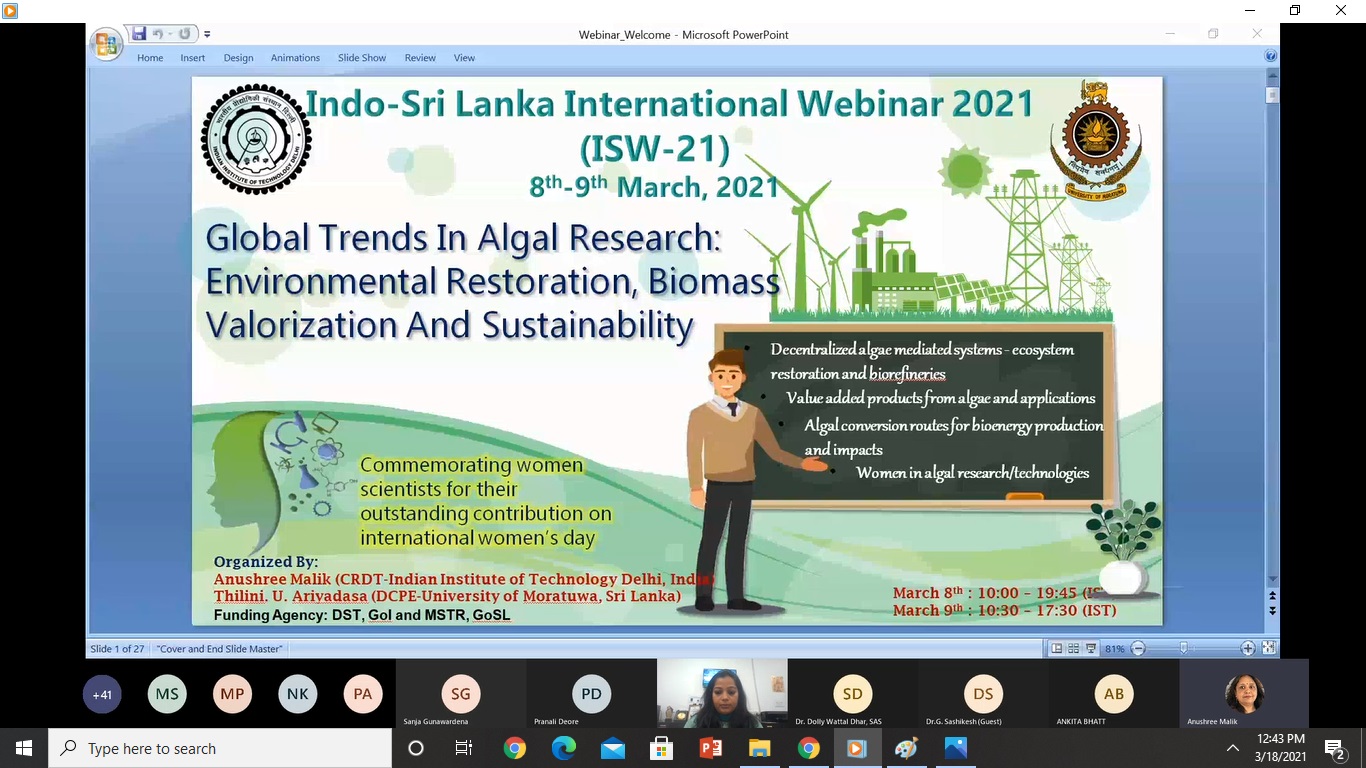
Task: Go to Next Slide double-arrow button
Action: (x=1273, y=611)
